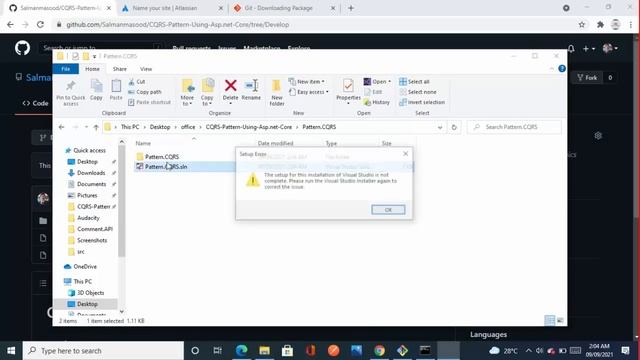Image resolution: width=640 pixels, height=360 pixels.
Task: Open the Move to command
Action: pyautogui.click(x=187, y=92)
